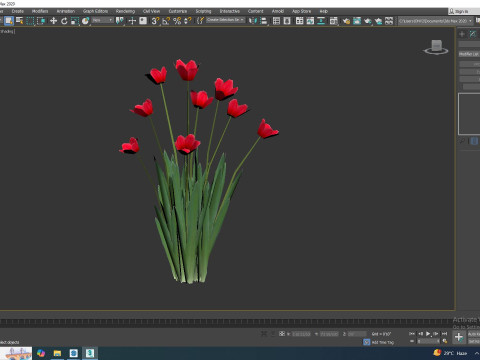This screenshot has width=480, height=360.
Task: Play the animation
Action: coord(428,333)
